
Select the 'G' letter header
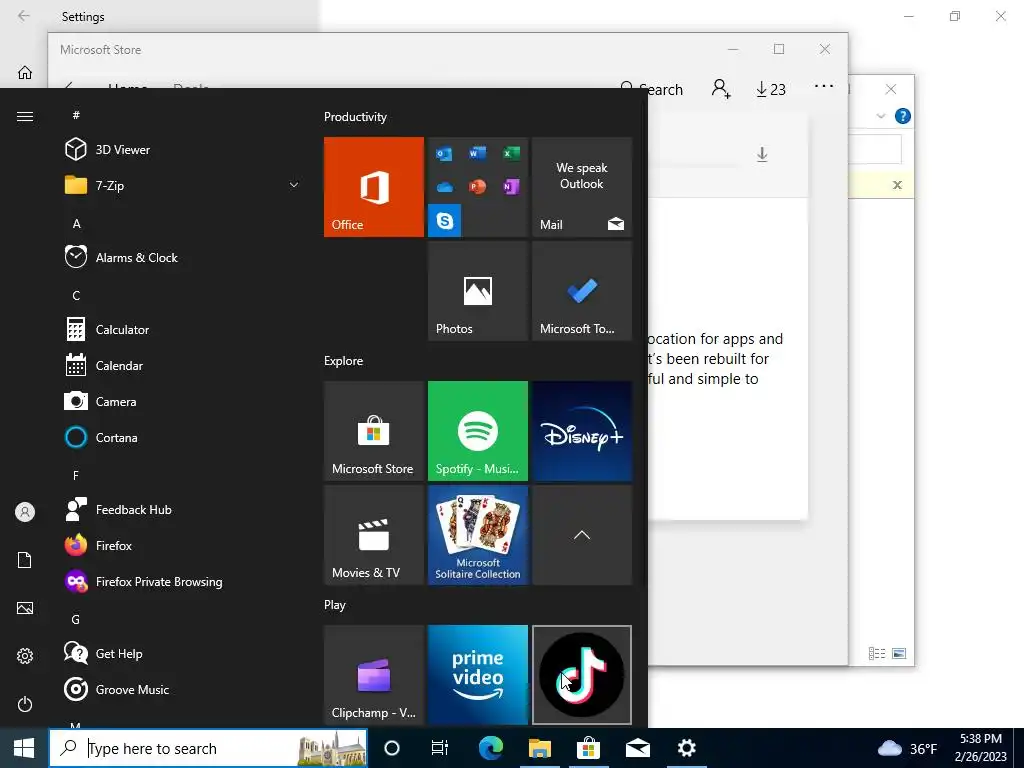click(x=76, y=619)
